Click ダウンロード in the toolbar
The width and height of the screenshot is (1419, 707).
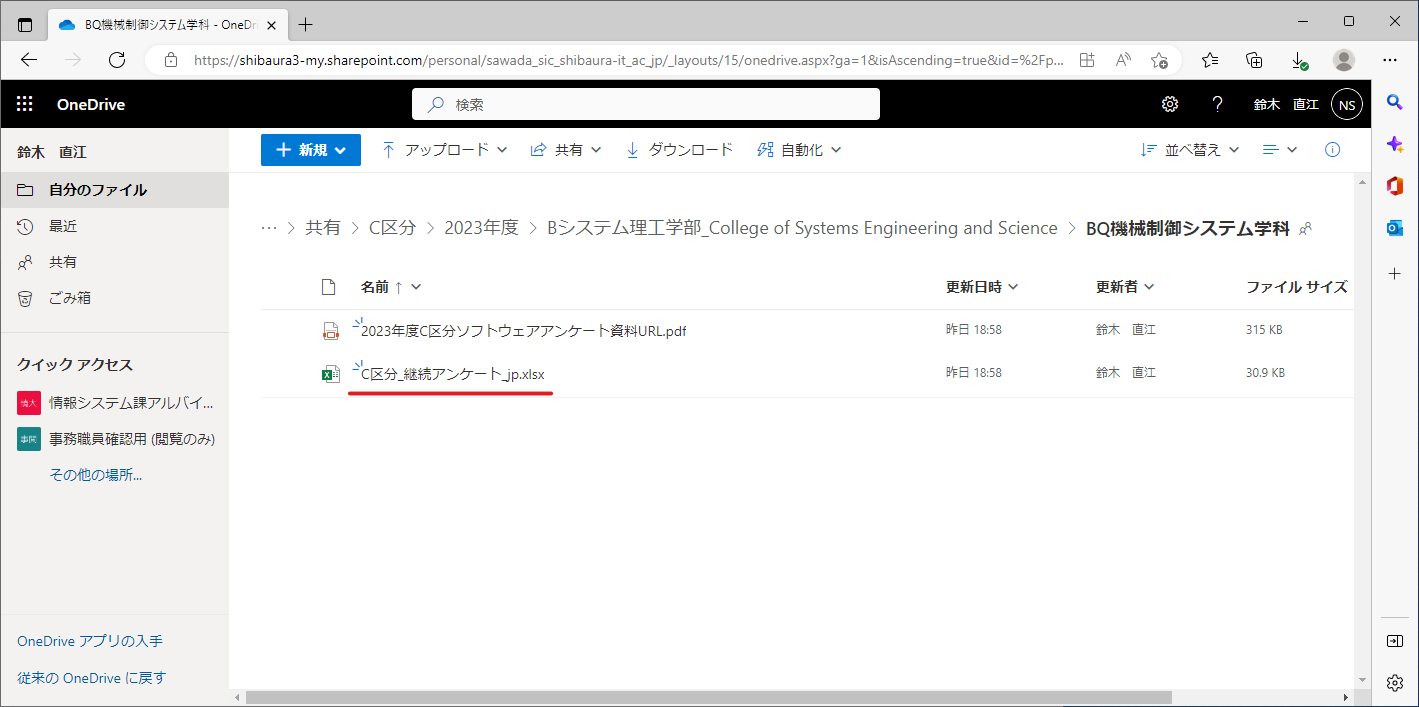(x=679, y=150)
